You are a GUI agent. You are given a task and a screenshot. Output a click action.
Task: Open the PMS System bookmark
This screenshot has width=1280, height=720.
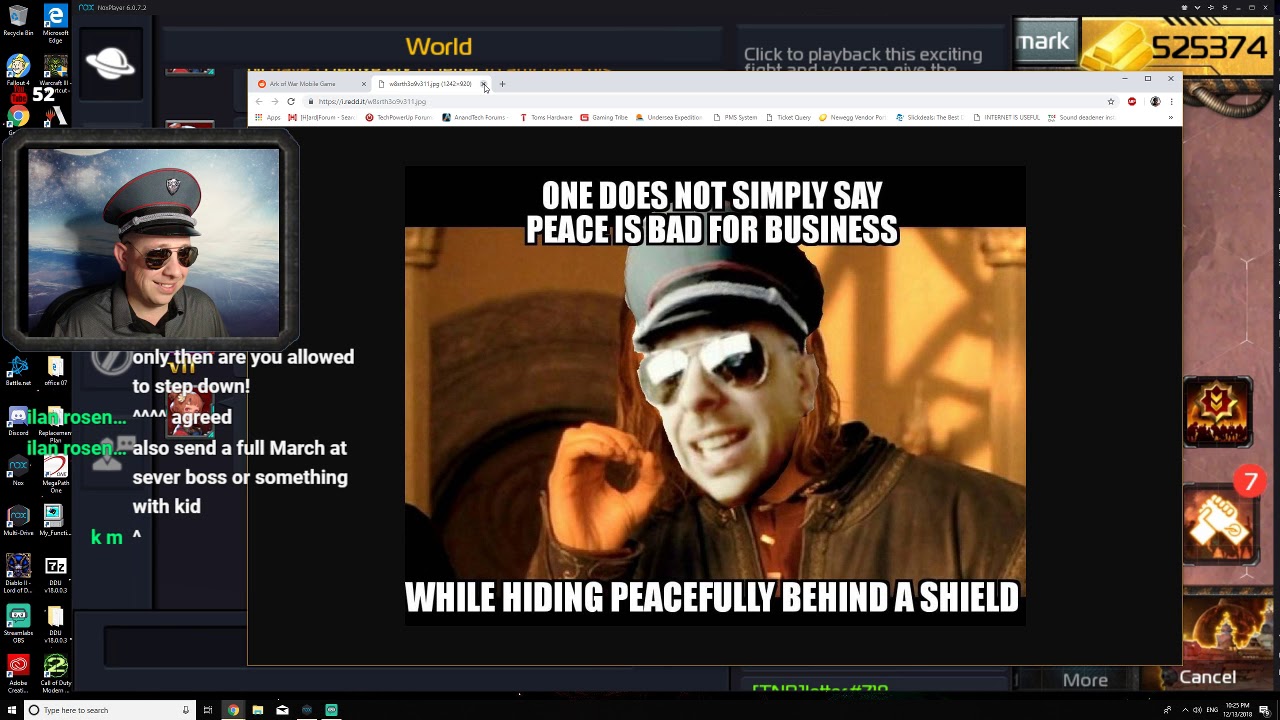[735, 117]
